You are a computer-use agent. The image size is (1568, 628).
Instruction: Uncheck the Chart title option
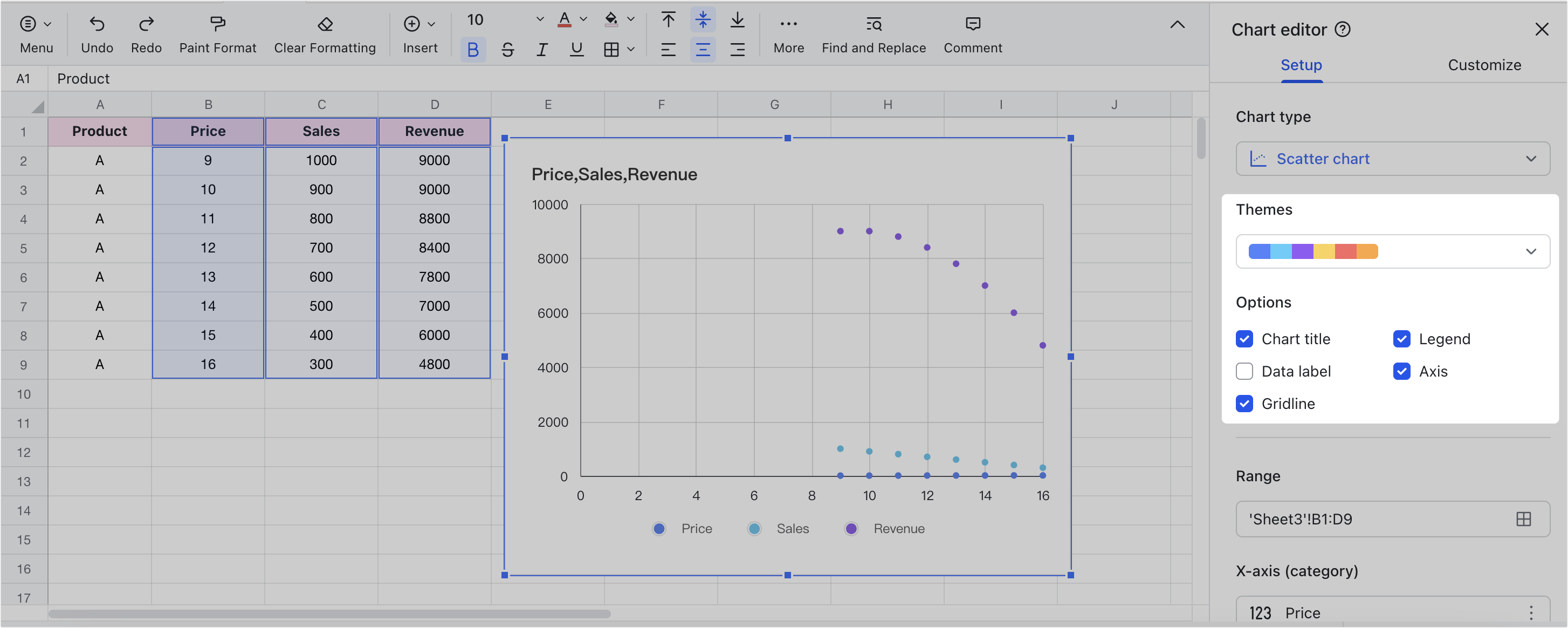point(1244,339)
